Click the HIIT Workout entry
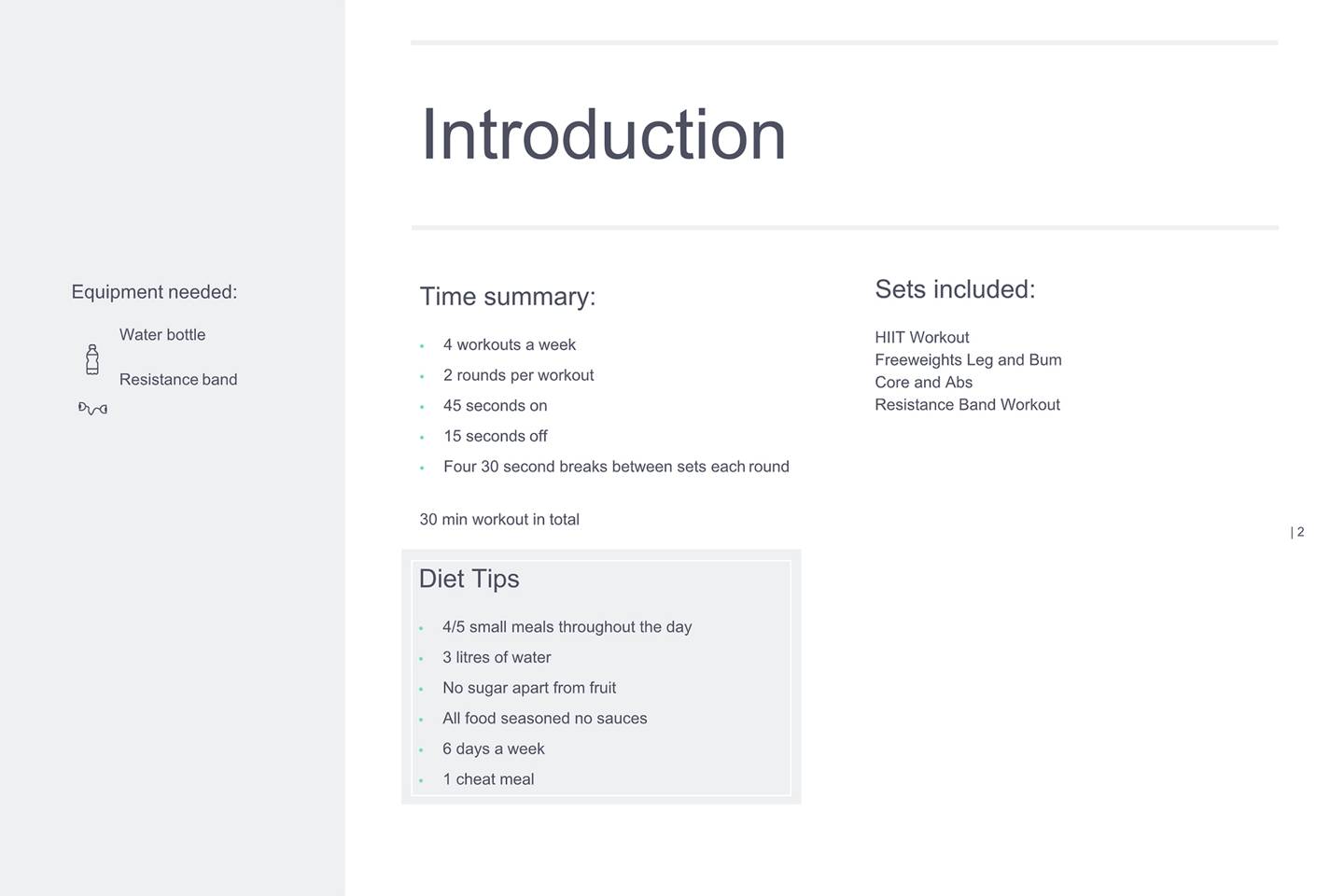 922,338
